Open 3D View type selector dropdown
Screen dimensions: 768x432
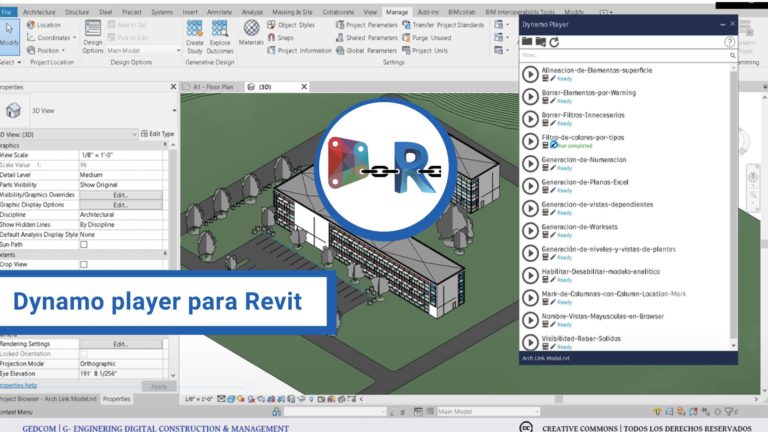pyautogui.click(x=174, y=111)
